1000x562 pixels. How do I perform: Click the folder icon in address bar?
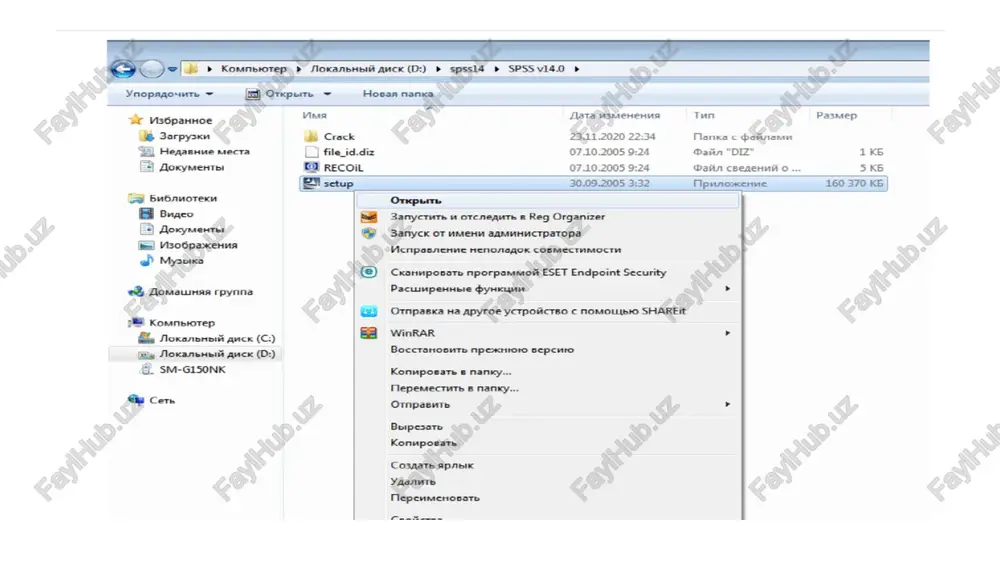click(190, 68)
